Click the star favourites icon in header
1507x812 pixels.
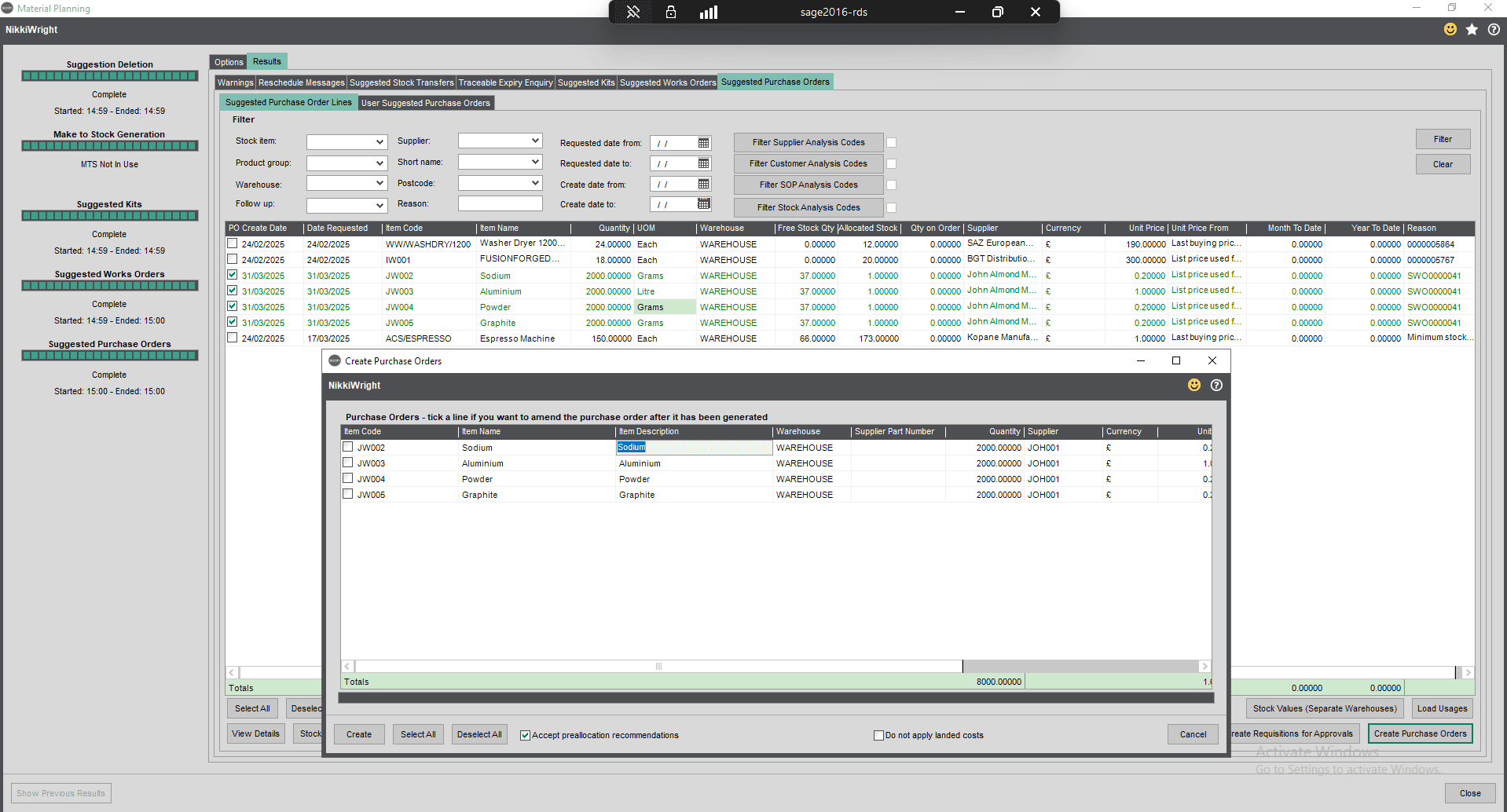[1472, 29]
